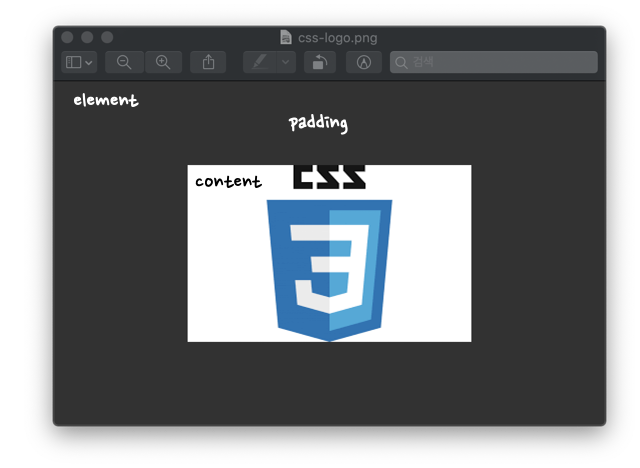Open the sidebar view menu button
The height and width of the screenshot is (468, 640).
(79, 62)
